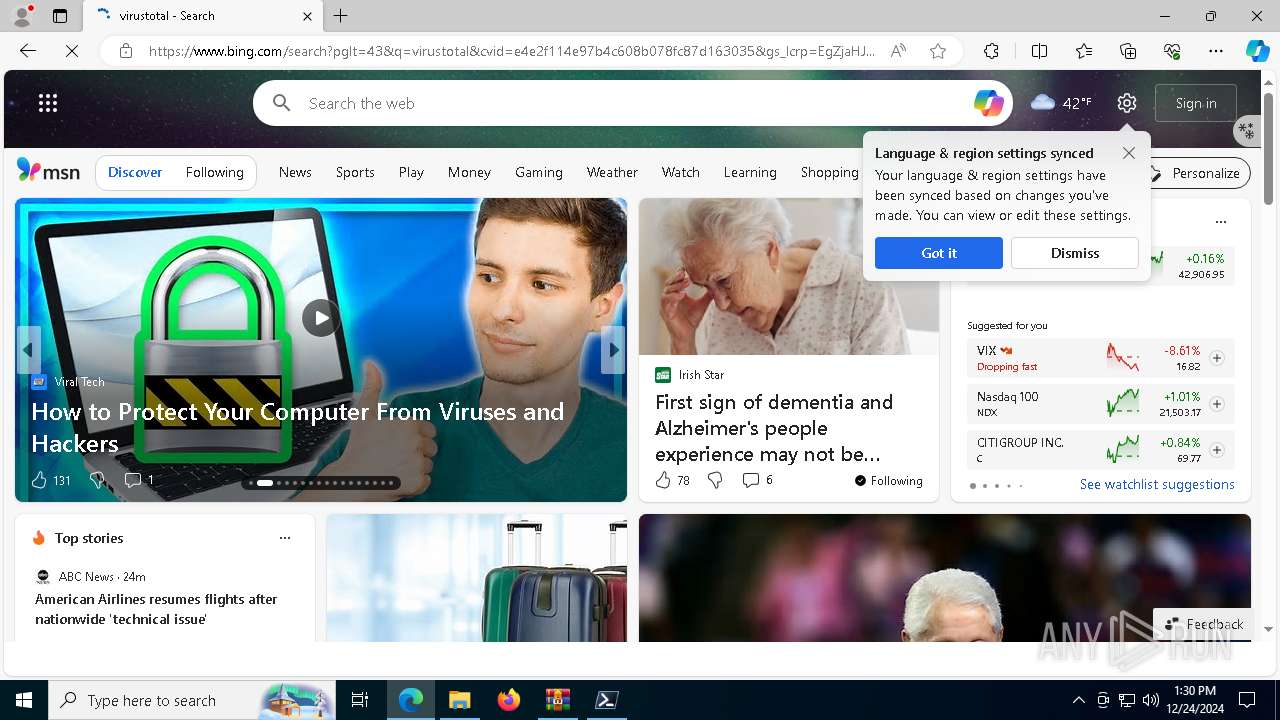Open Task View on the taskbar

point(360,700)
